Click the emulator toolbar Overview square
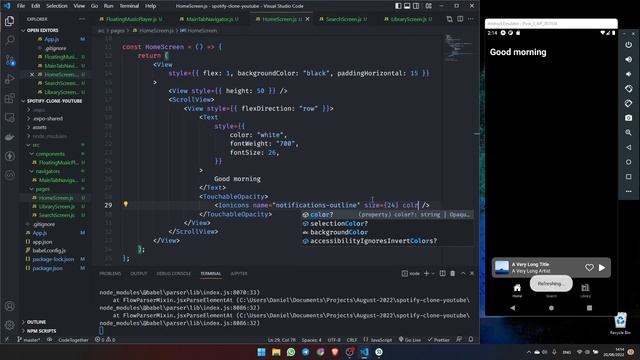 [x=629, y=177]
